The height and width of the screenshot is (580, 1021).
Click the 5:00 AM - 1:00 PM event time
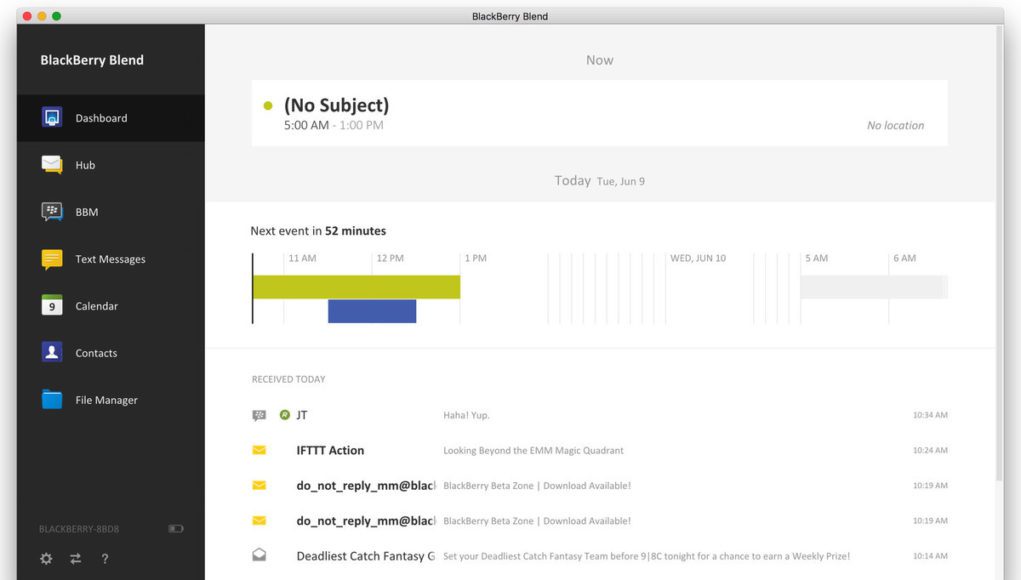coord(333,125)
